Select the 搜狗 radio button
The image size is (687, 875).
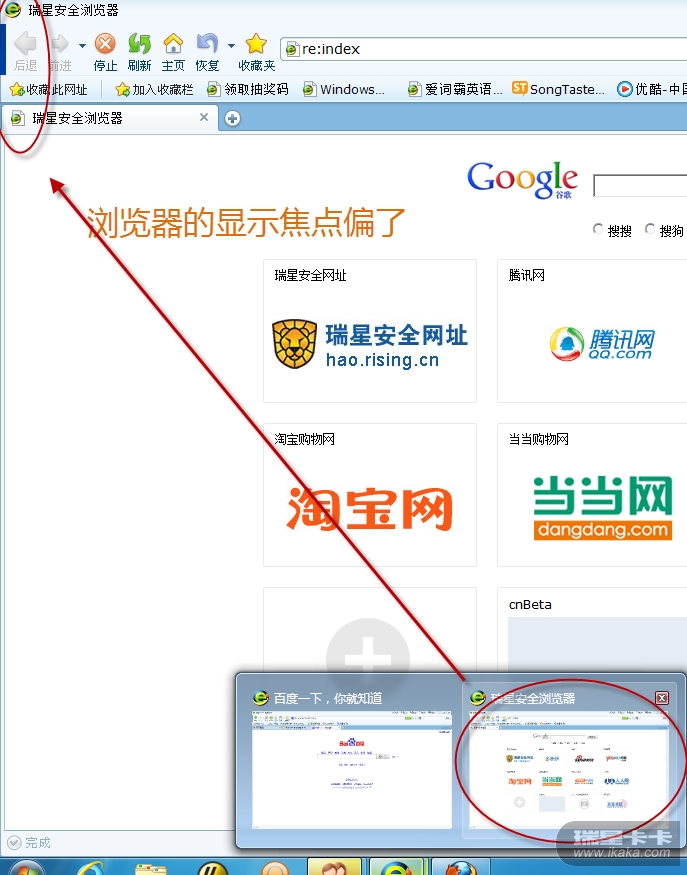[650, 229]
